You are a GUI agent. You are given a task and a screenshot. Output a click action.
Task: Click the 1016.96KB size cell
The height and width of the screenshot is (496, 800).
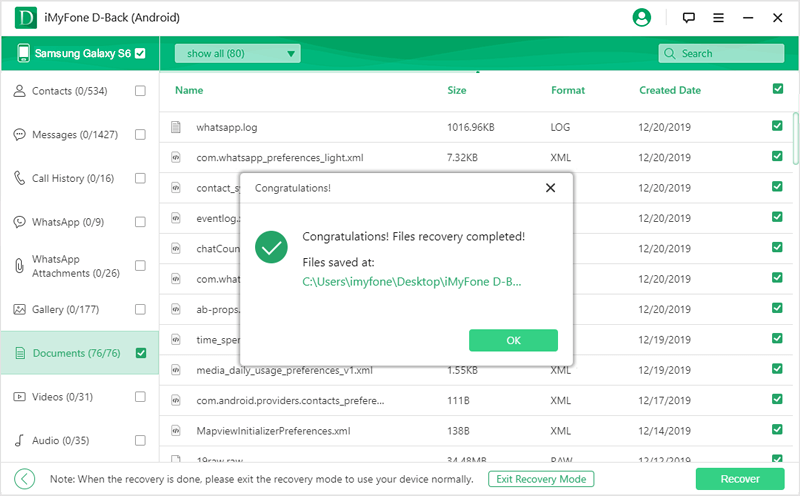470,127
